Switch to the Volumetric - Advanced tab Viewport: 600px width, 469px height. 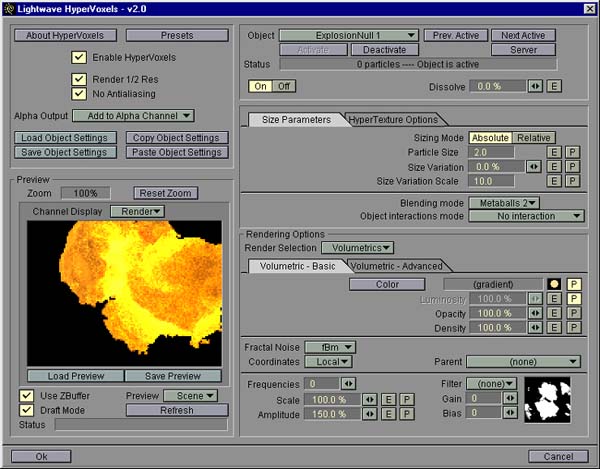pyautogui.click(x=397, y=266)
